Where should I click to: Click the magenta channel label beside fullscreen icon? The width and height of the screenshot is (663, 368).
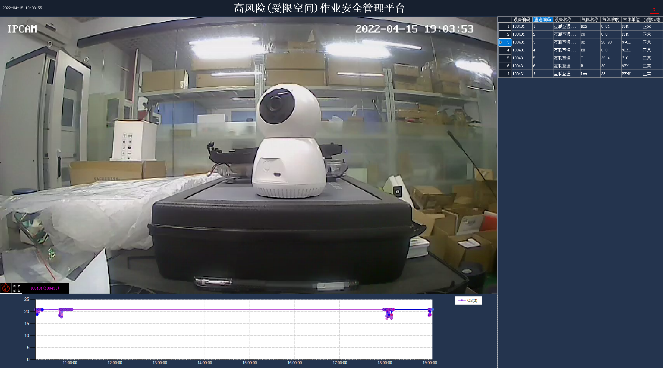(x=45, y=288)
